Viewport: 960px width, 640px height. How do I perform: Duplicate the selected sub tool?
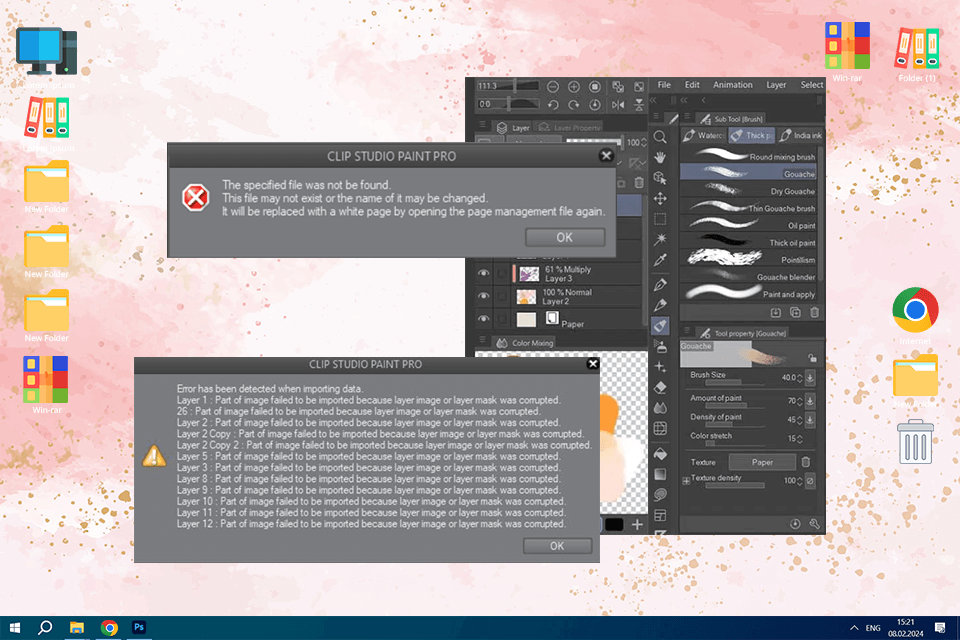tap(795, 312)
